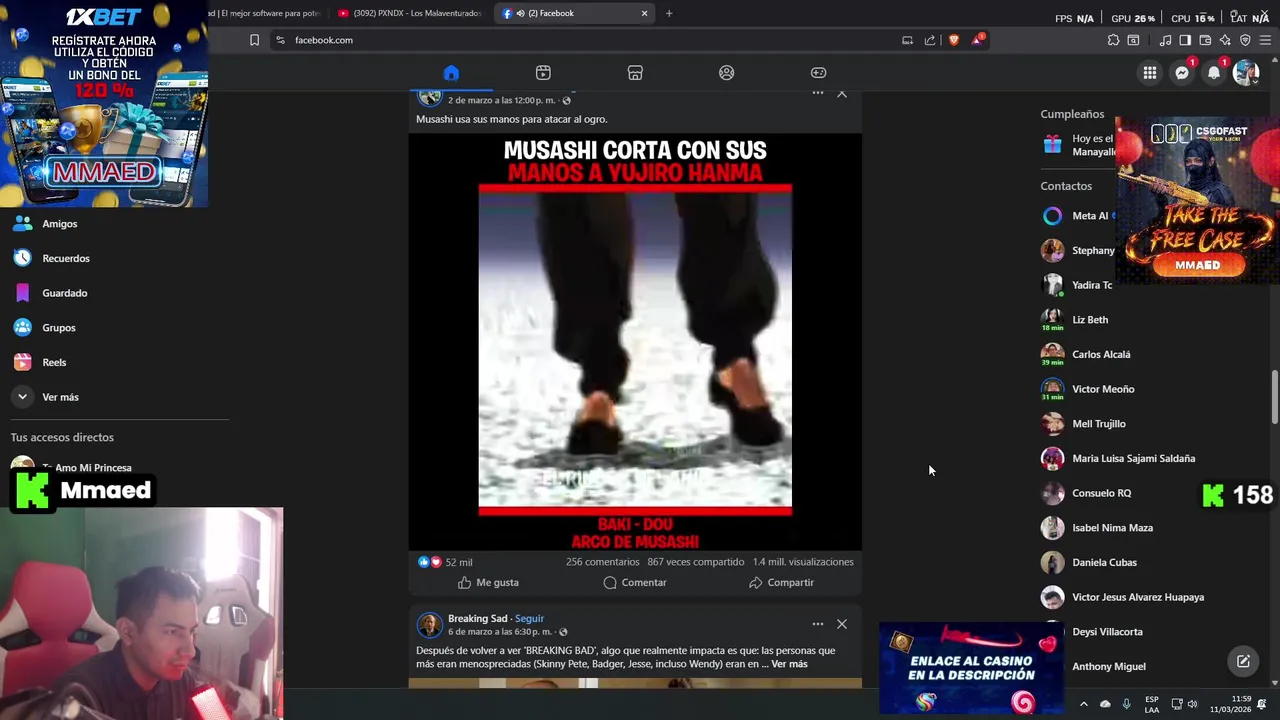Open Facebook Video tab icon
The width and height of the screenshot is (1280, 720).
point(543,73)
